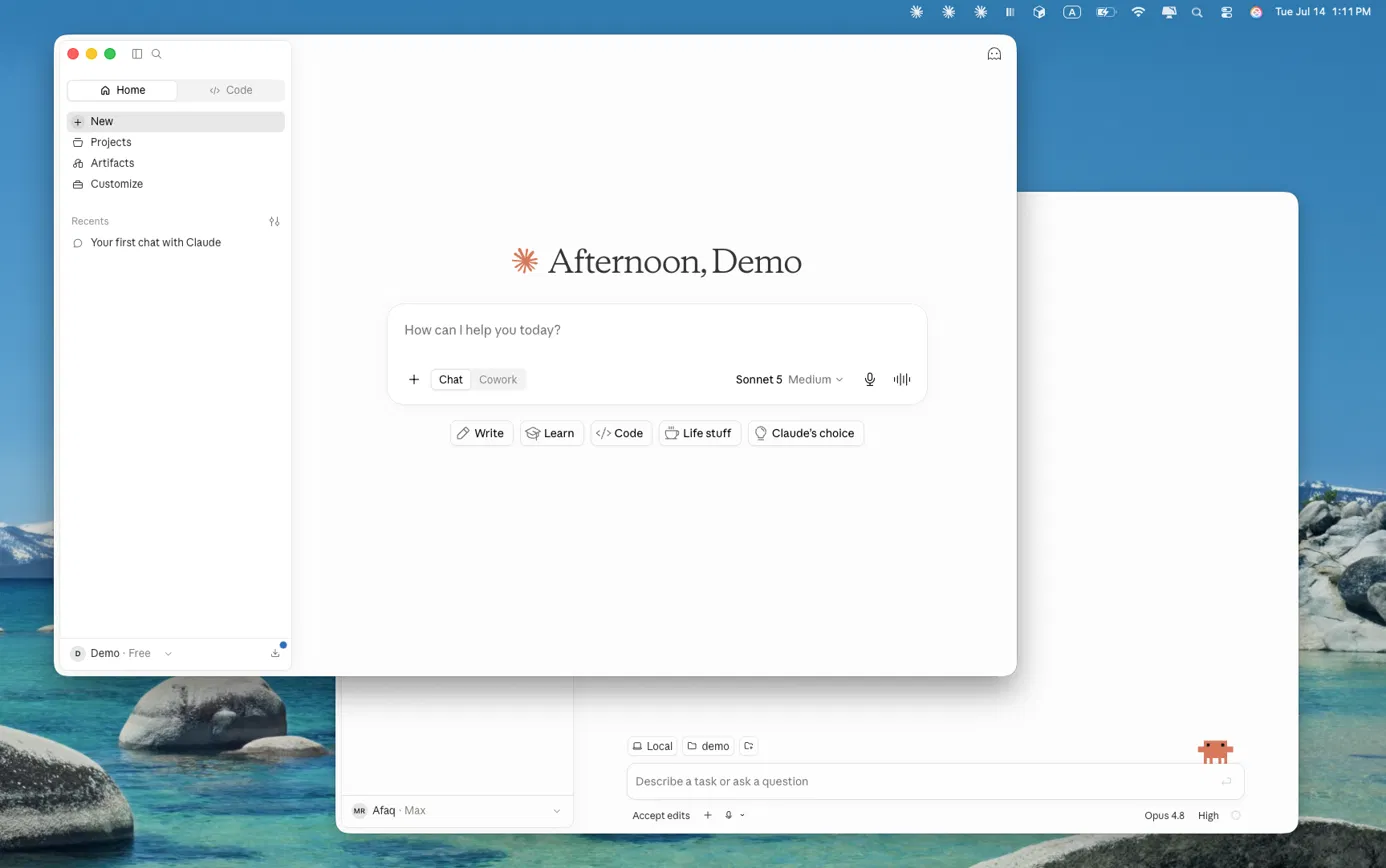Open Control Center in menu bar
The height and width of the screenshot is (868, 1386).
coord(1227,12)
